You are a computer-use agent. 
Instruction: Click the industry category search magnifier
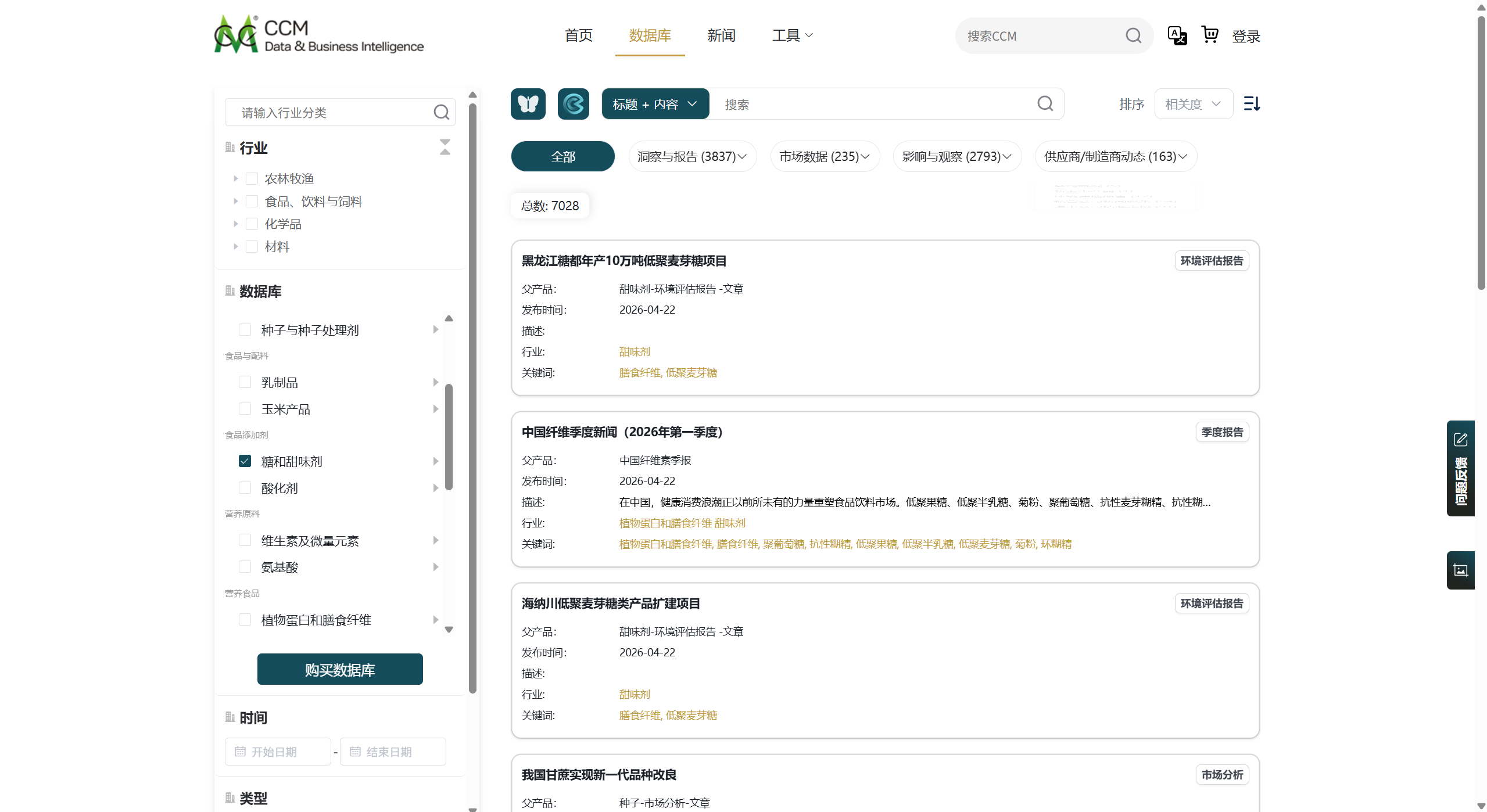tap(441, 112)
